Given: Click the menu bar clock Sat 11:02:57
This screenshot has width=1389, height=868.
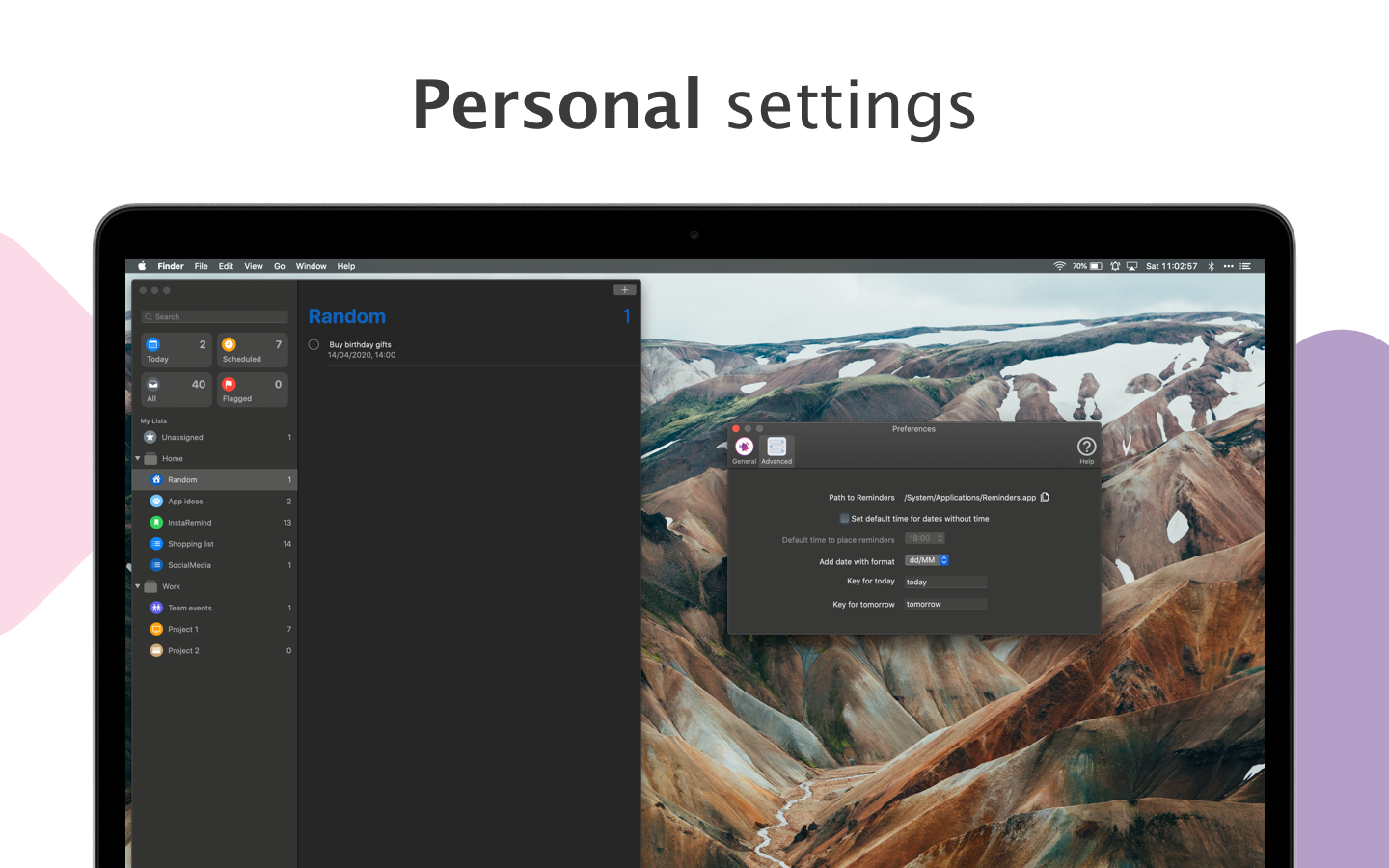Looking at the screenshot, I should (x=1171, y=266).
